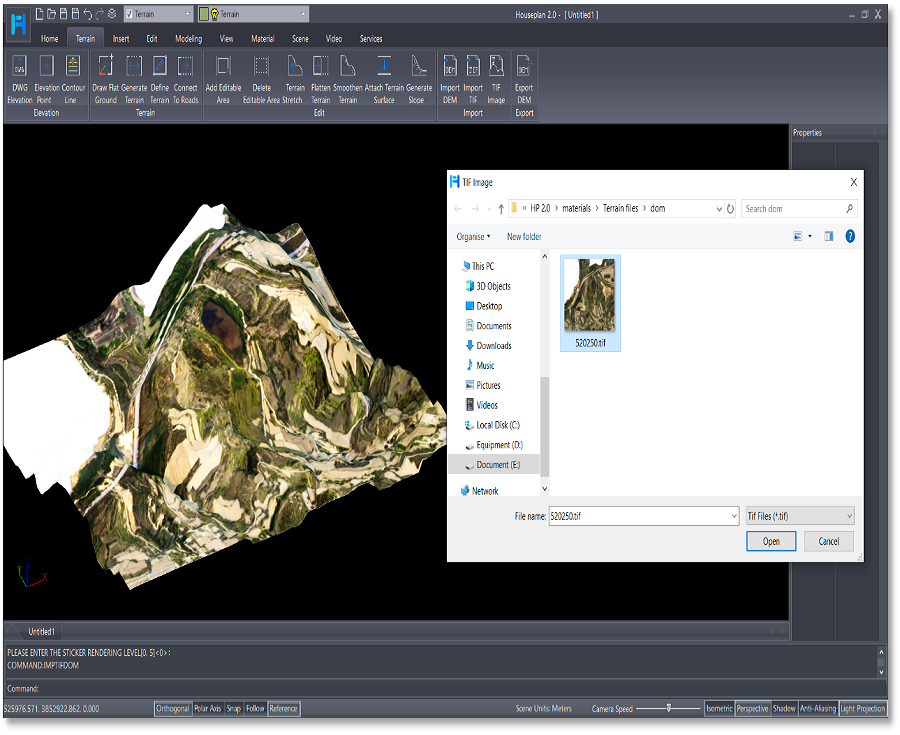Adjust the Camera Speed slider
The height and width of the screenshot is (735, 900).
tap(670, 708)
